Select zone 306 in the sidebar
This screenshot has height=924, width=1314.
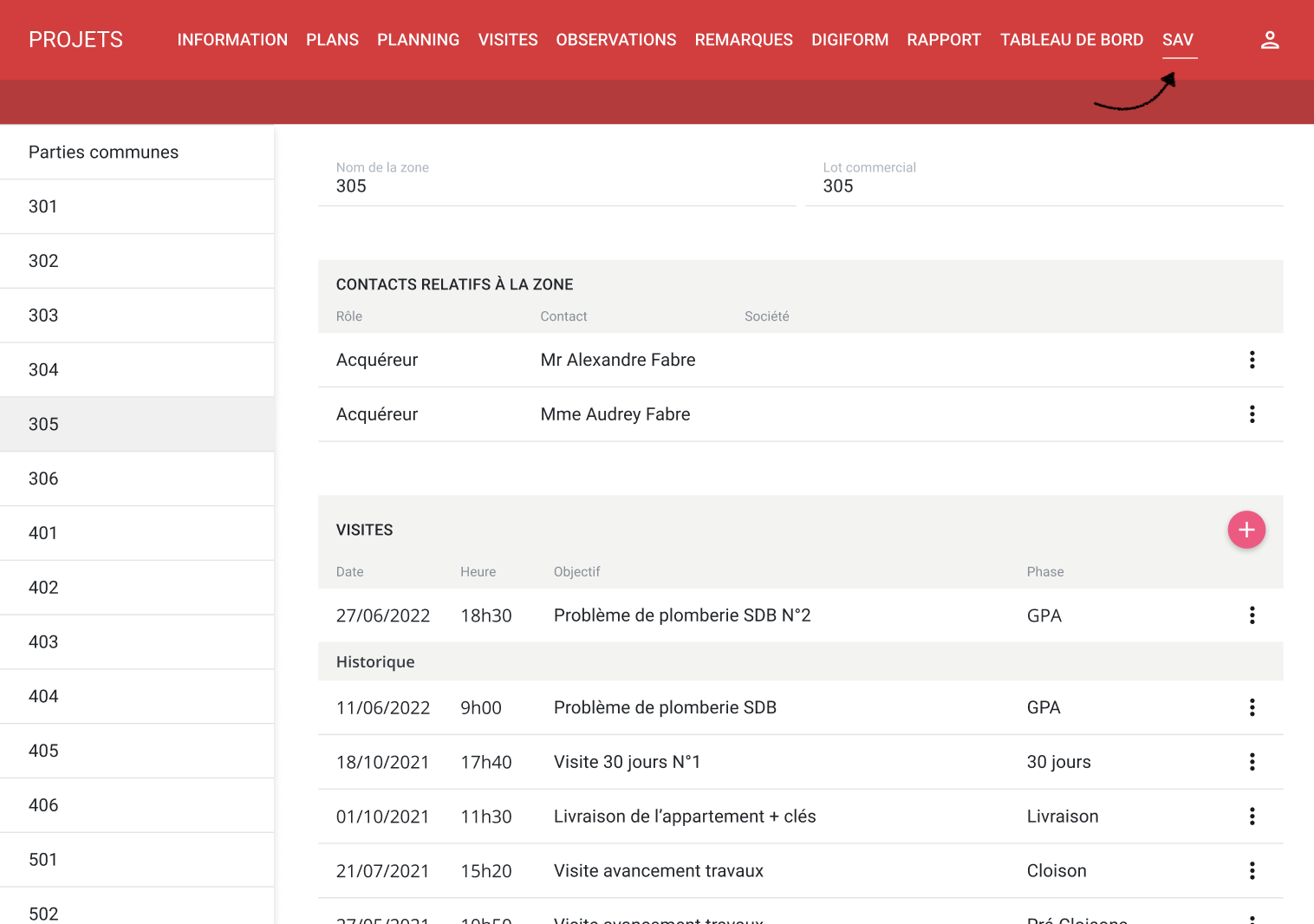[43, 478]
